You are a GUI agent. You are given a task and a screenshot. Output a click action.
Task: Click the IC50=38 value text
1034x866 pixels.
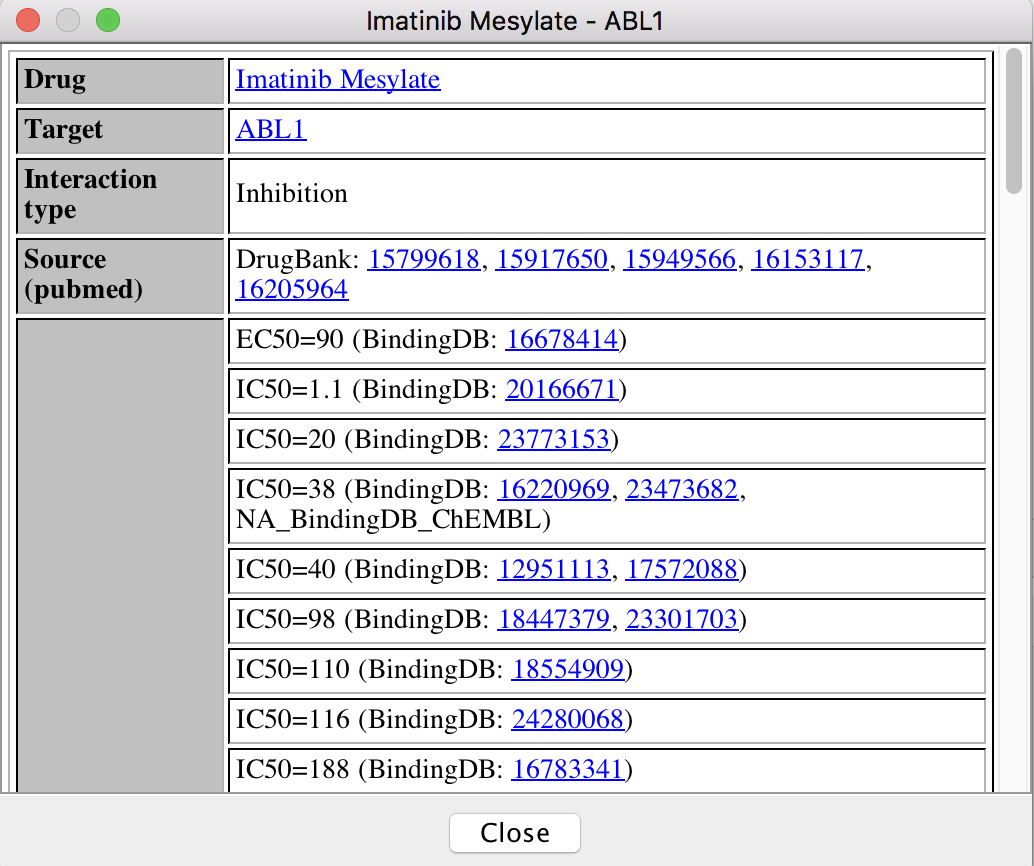coord(286,489)
